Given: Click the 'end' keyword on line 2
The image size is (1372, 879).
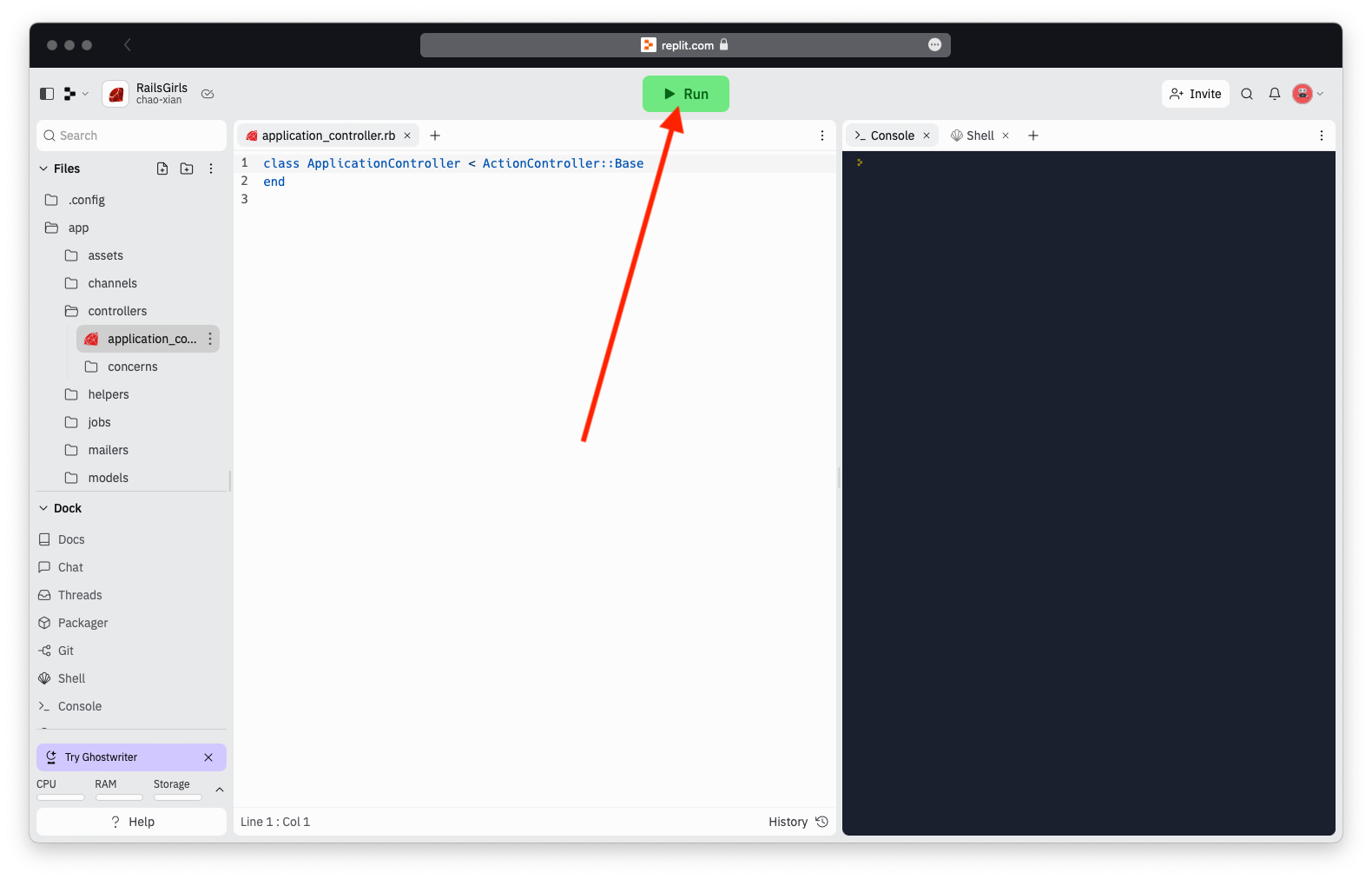Looking at the screenshot, I should pos(274,182).
